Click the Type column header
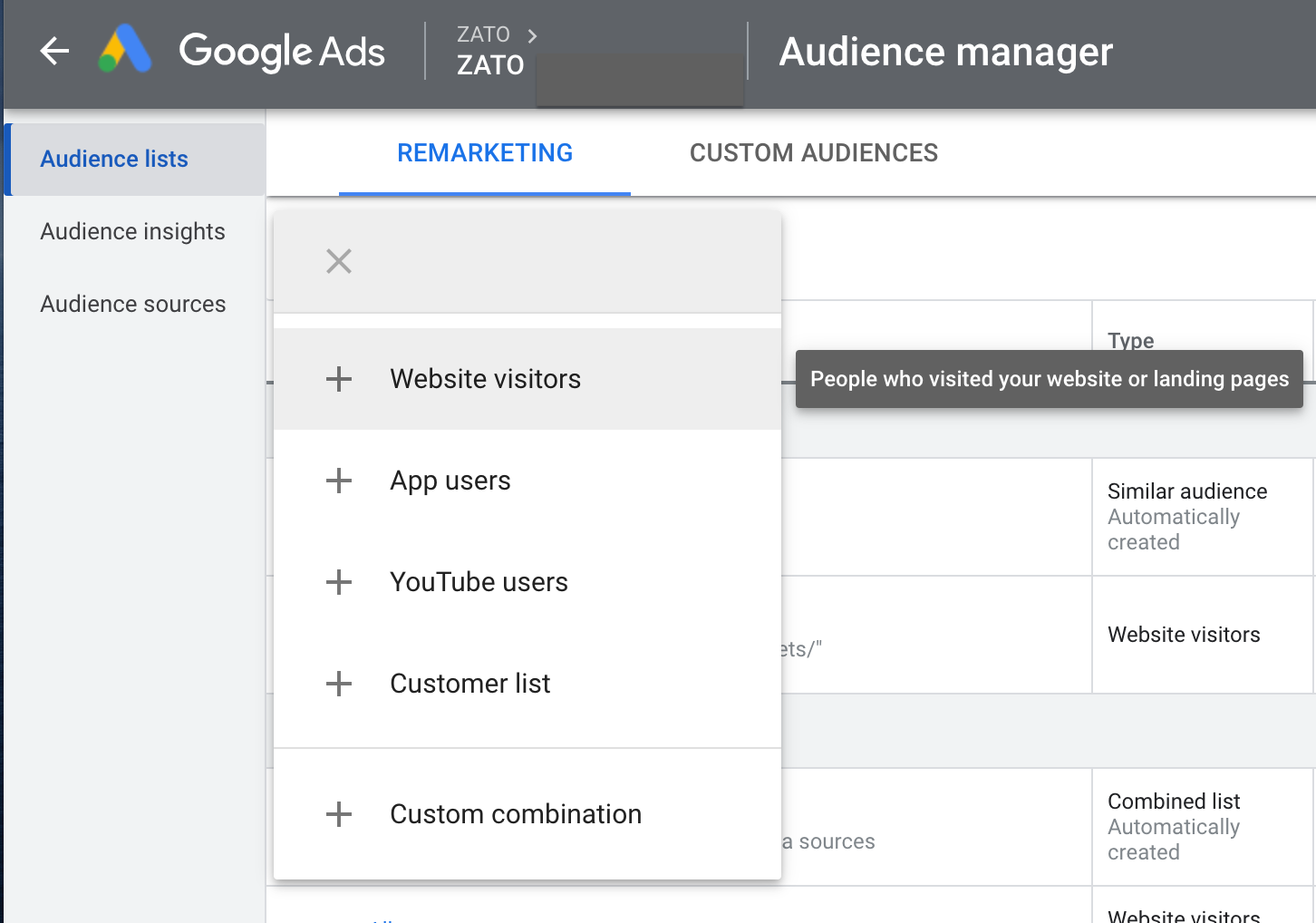The image size is (1316, 923). pyautogui.click(x=1131, y=341)
